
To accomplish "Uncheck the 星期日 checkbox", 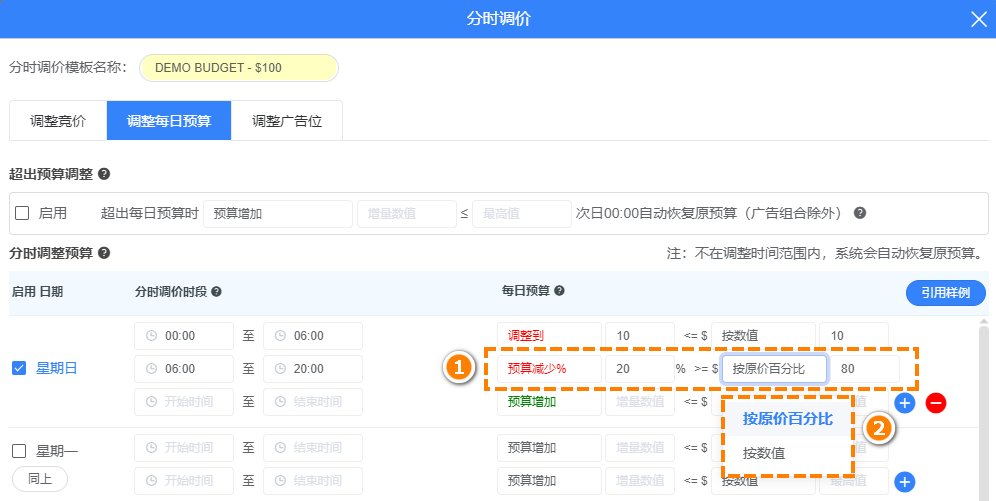I will coord(19,368).
